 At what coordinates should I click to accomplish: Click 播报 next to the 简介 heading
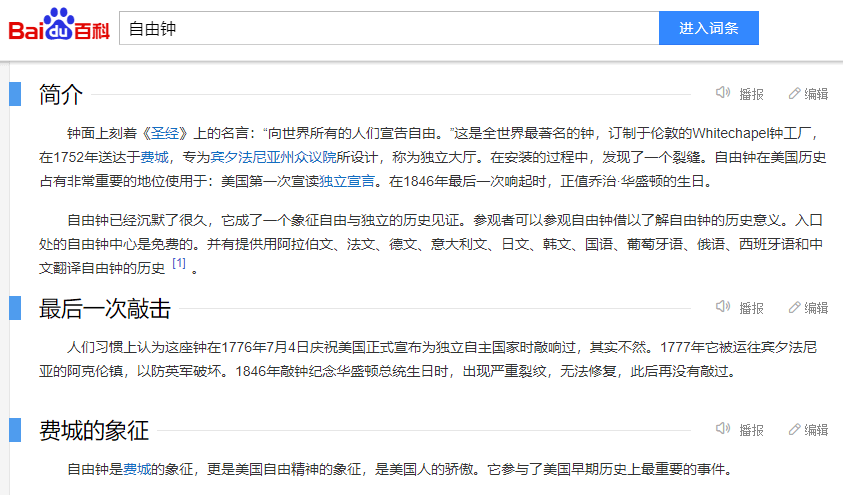(751, 94)
